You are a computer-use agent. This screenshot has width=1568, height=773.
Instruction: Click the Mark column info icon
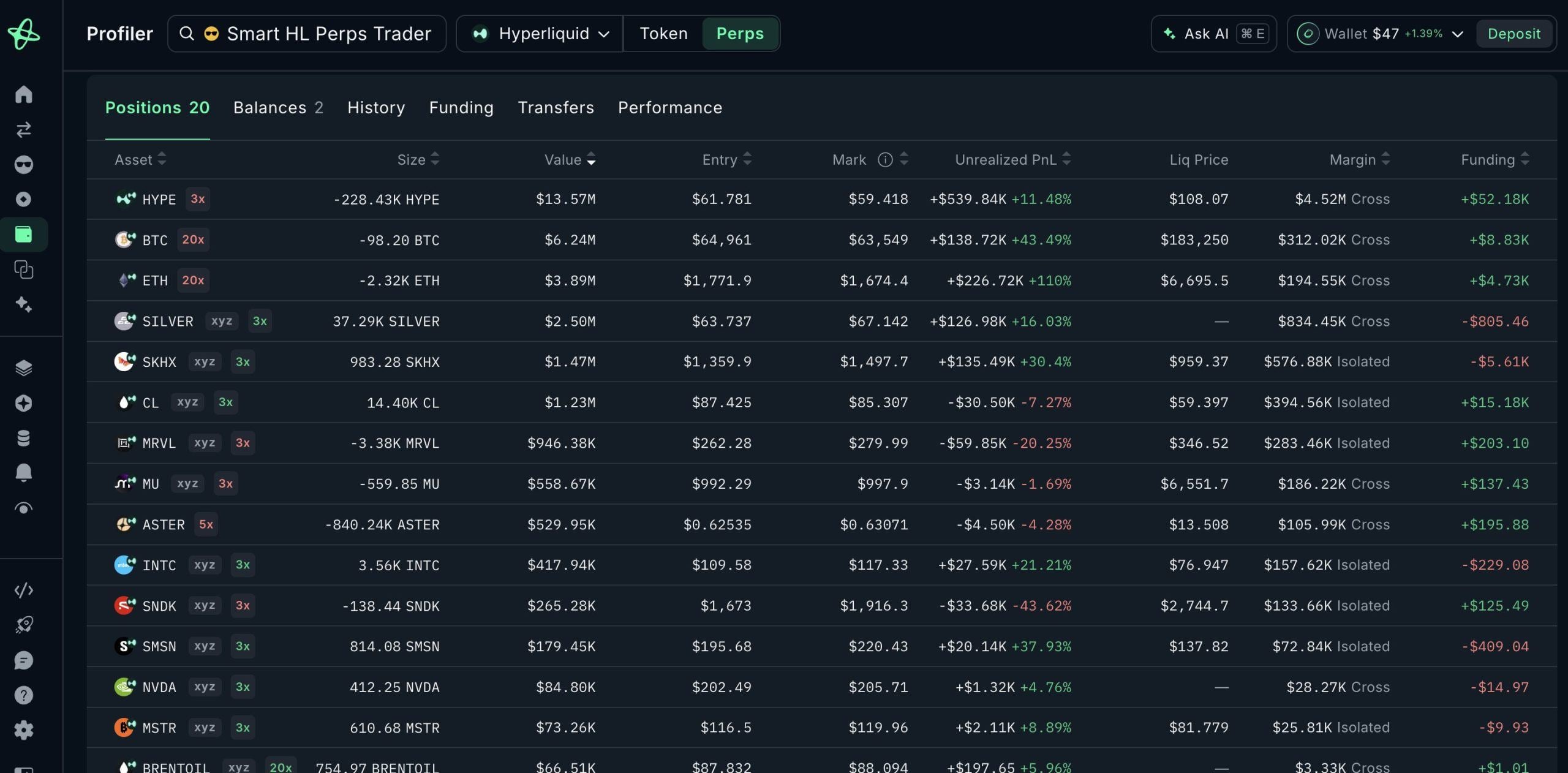click(884, 160)
